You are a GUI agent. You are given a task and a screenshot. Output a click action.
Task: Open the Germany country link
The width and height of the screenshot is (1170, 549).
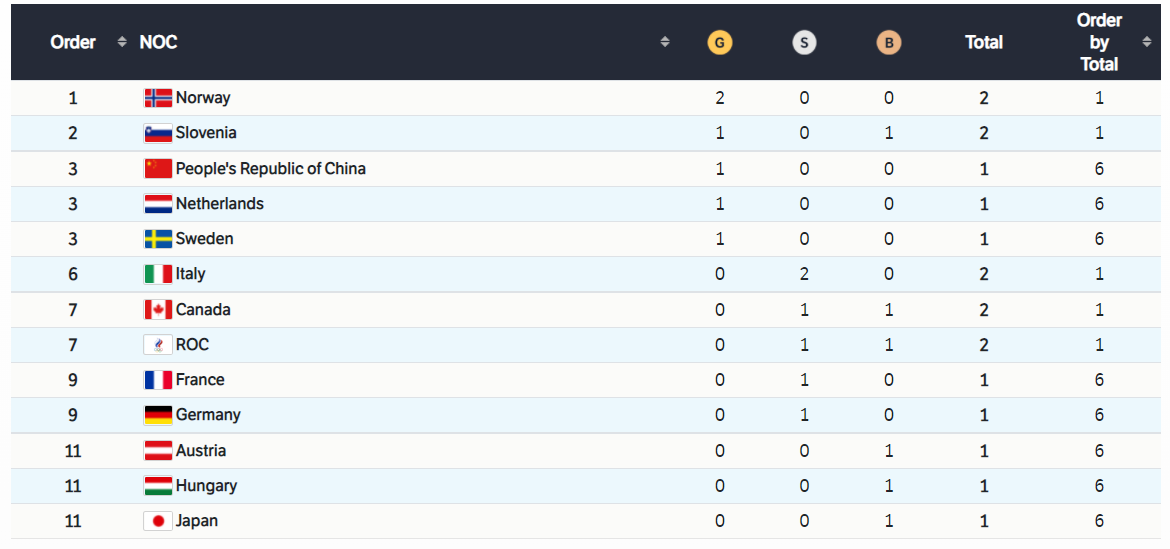click(x=208, y=415)
